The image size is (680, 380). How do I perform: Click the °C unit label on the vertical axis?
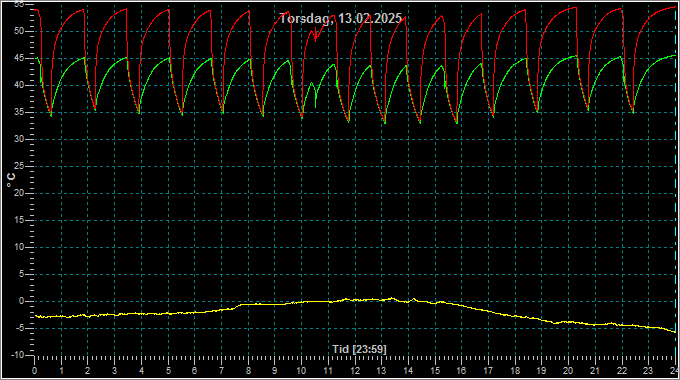[11, 180]
